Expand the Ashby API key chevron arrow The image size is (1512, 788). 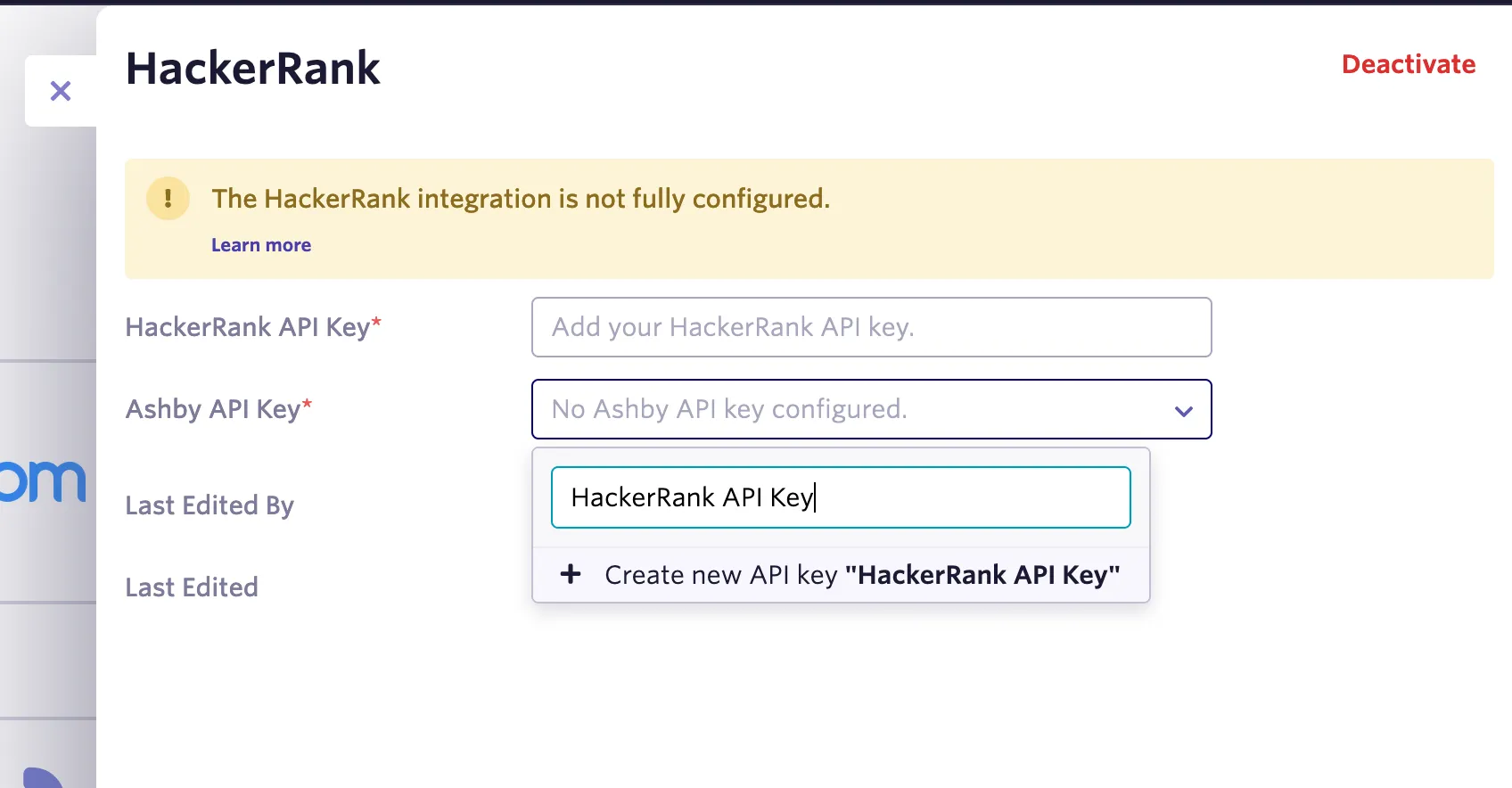point(1184,411)
